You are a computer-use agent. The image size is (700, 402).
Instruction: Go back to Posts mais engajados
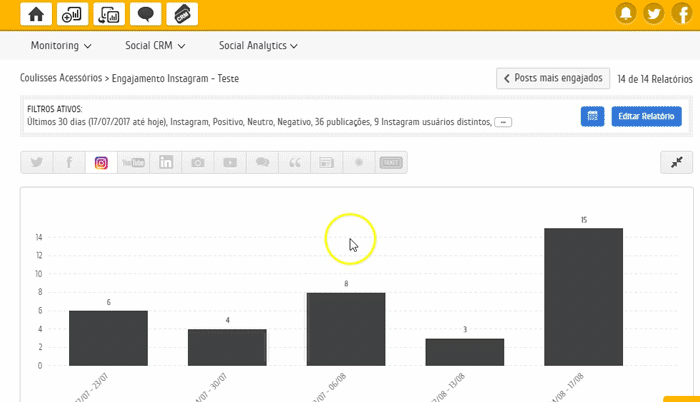click(552, 78)
